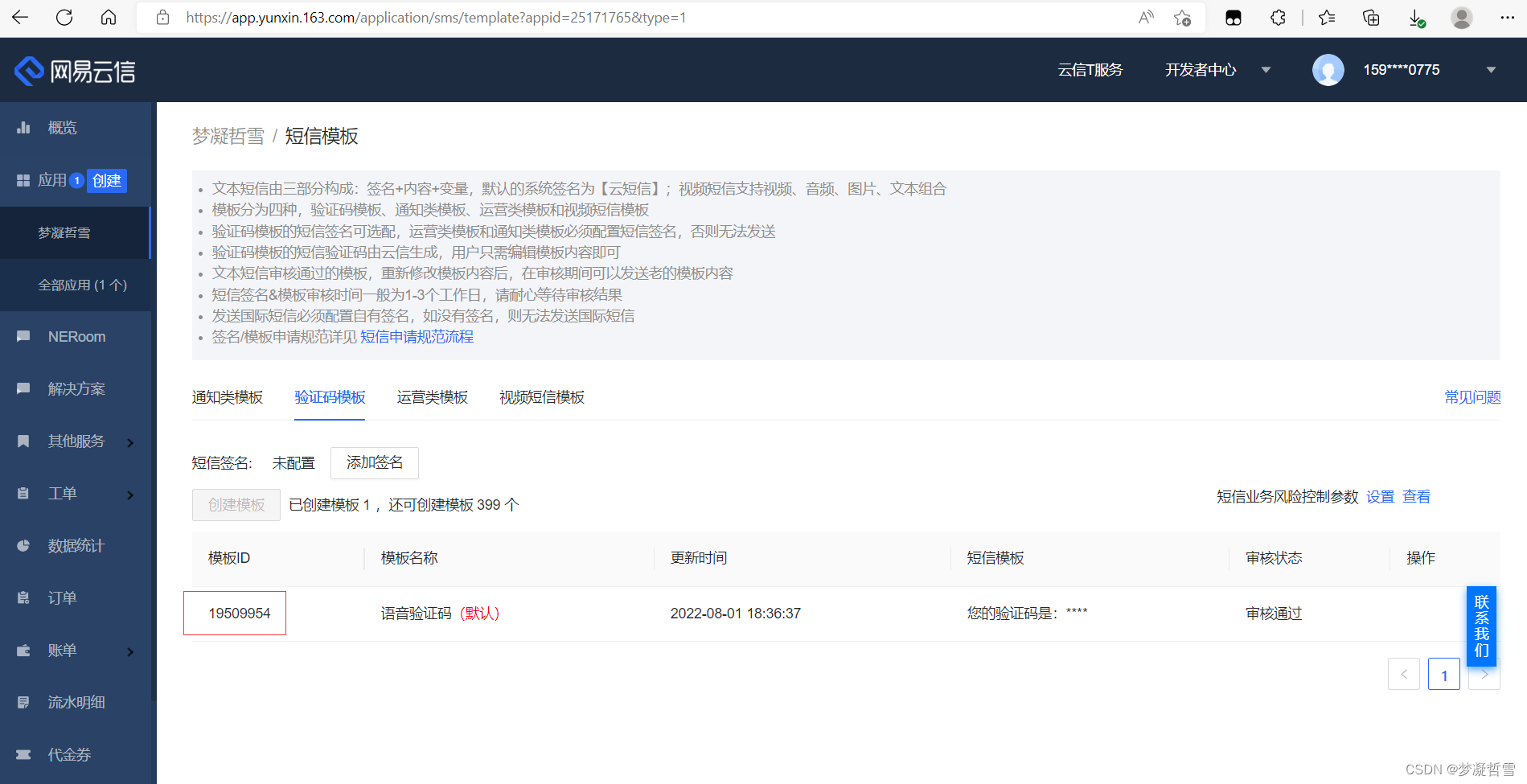This screenshot has height=784, width=1527.
Task: Open 开发者中心 dropdown
Action: point(1217,70)
